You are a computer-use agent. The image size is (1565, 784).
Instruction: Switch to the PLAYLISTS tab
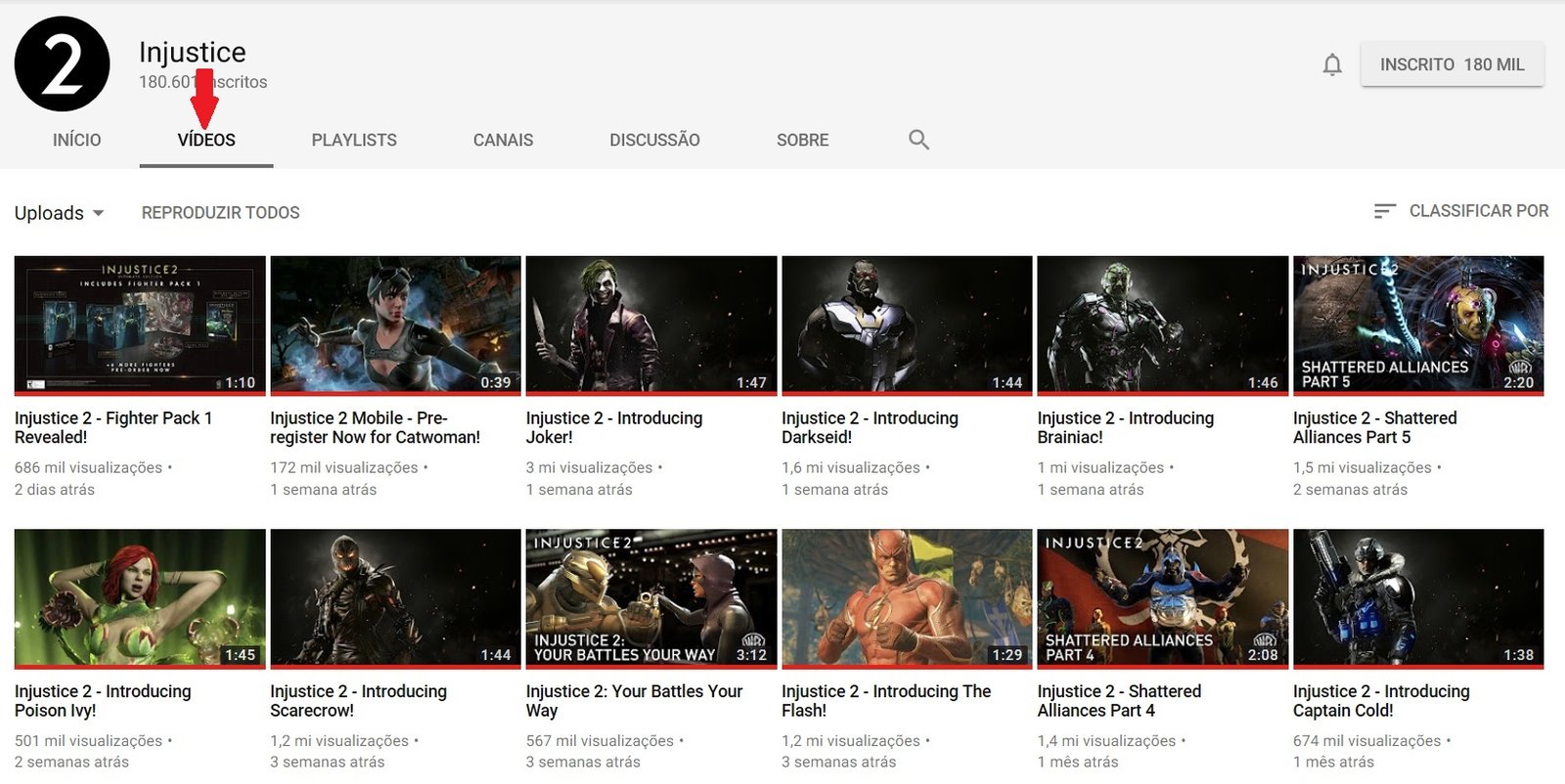[354, 140]
